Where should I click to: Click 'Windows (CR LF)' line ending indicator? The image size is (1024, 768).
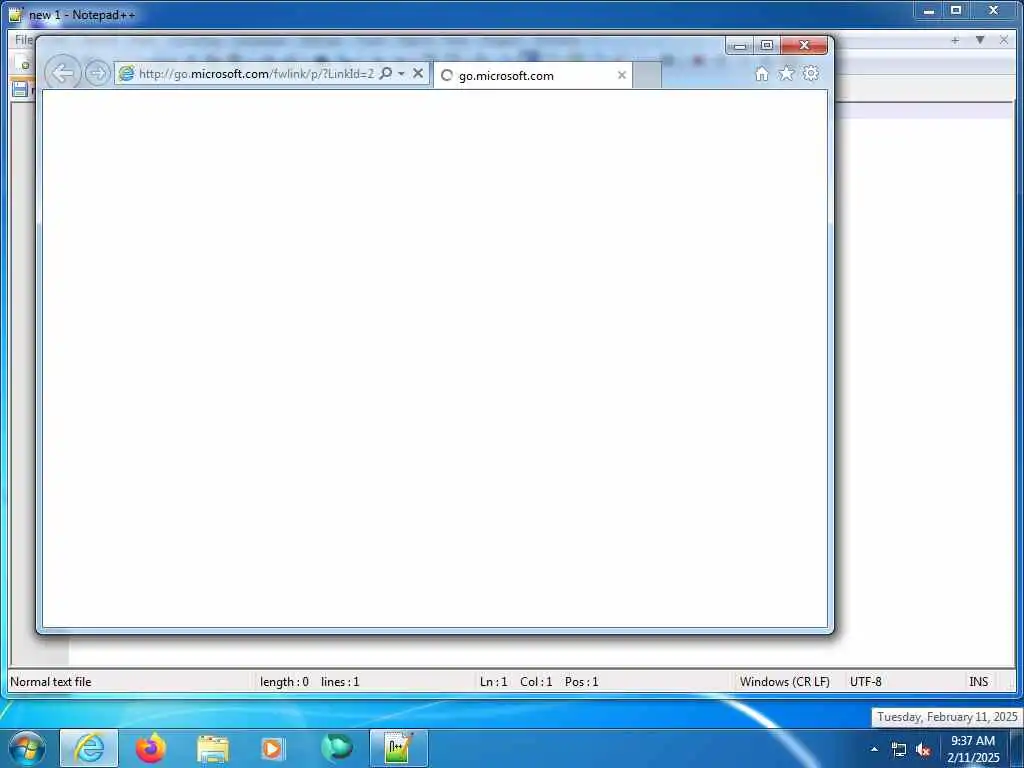pyautogui.click(x=784, y=682)
